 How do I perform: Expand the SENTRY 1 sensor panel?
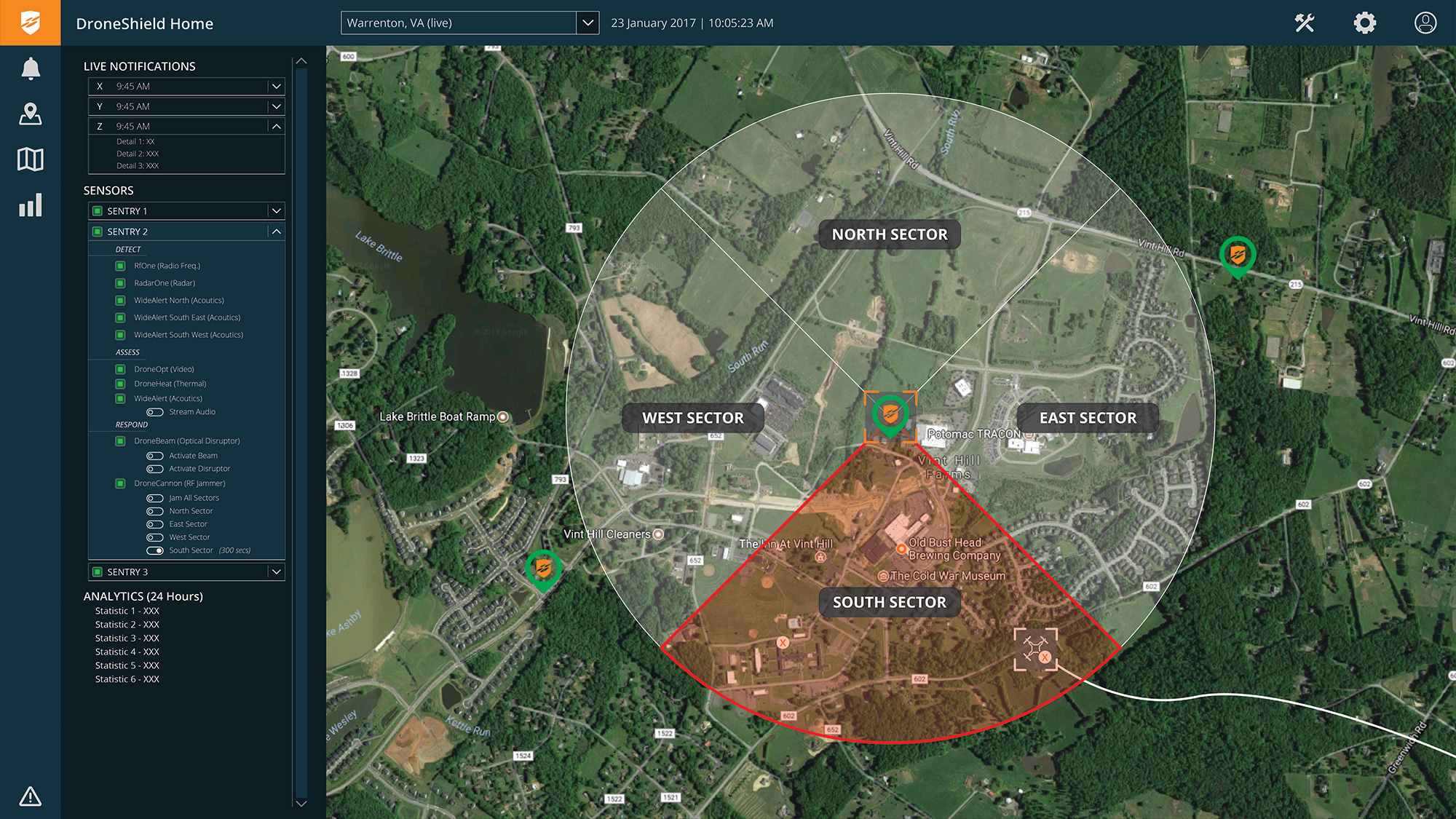pos(276,211)
